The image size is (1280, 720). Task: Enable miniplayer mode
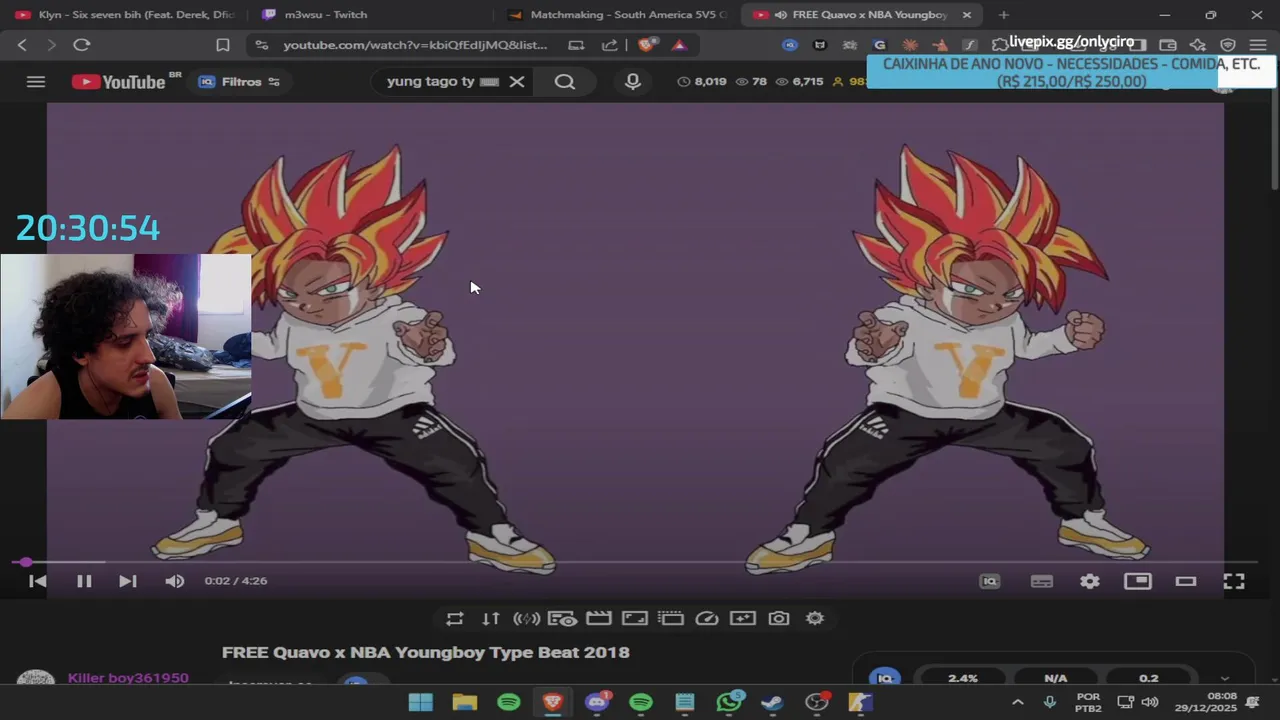(x=1137, y=581)
